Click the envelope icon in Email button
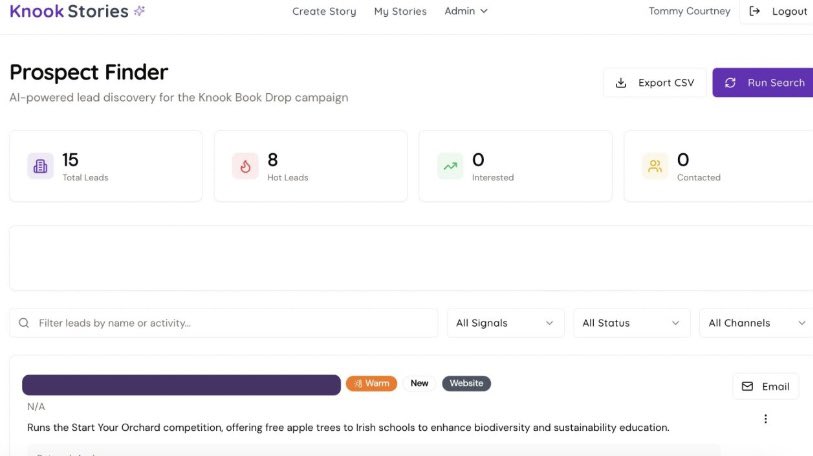The height and width of the screenshot is (456, 813). click(x=747, y=386)
